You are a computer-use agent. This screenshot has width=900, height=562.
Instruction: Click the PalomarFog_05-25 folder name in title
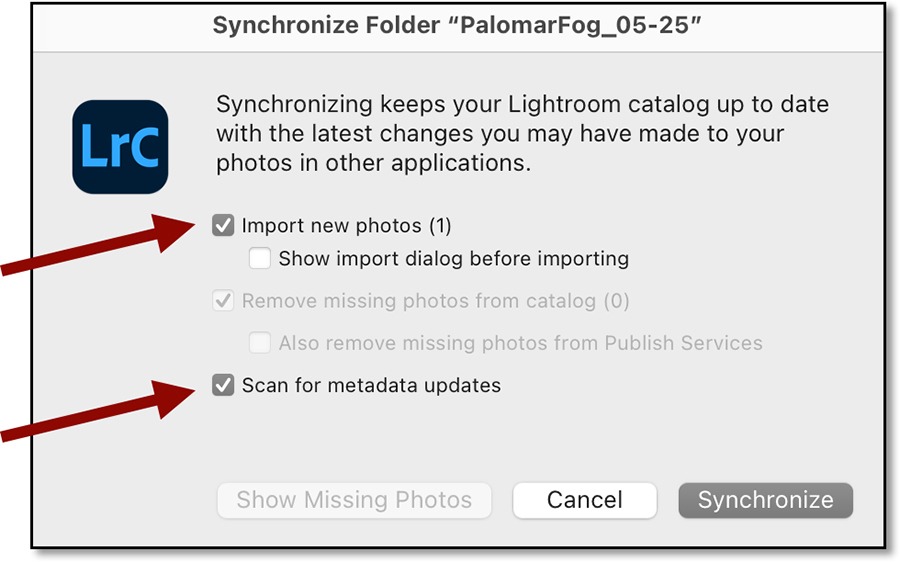click(575, 26)
